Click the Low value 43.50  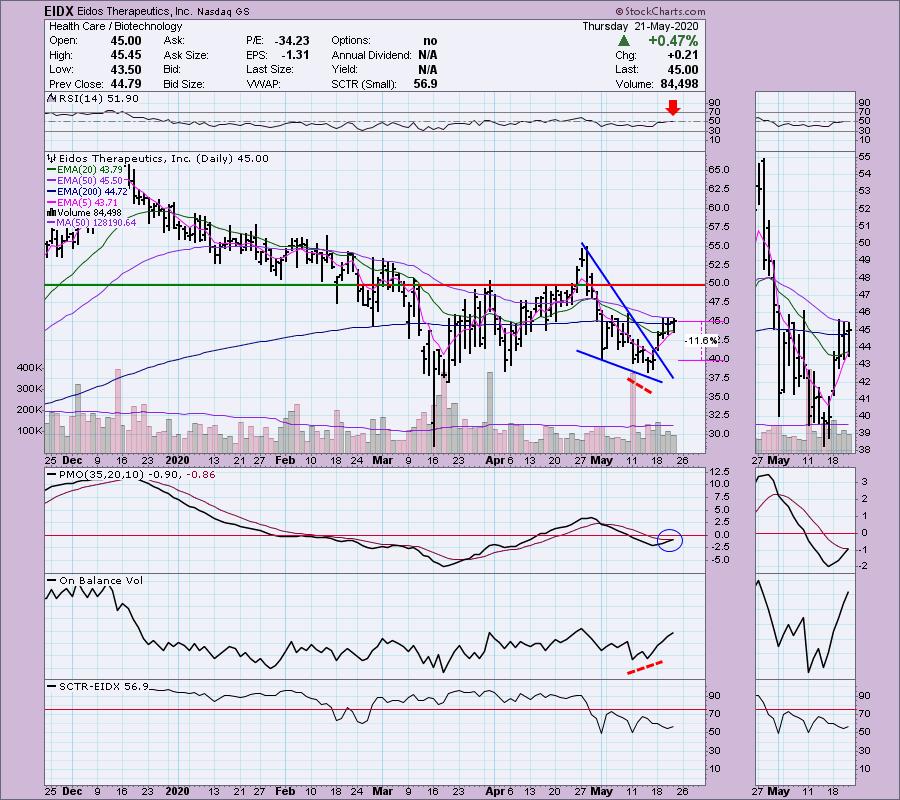[126, 69]
